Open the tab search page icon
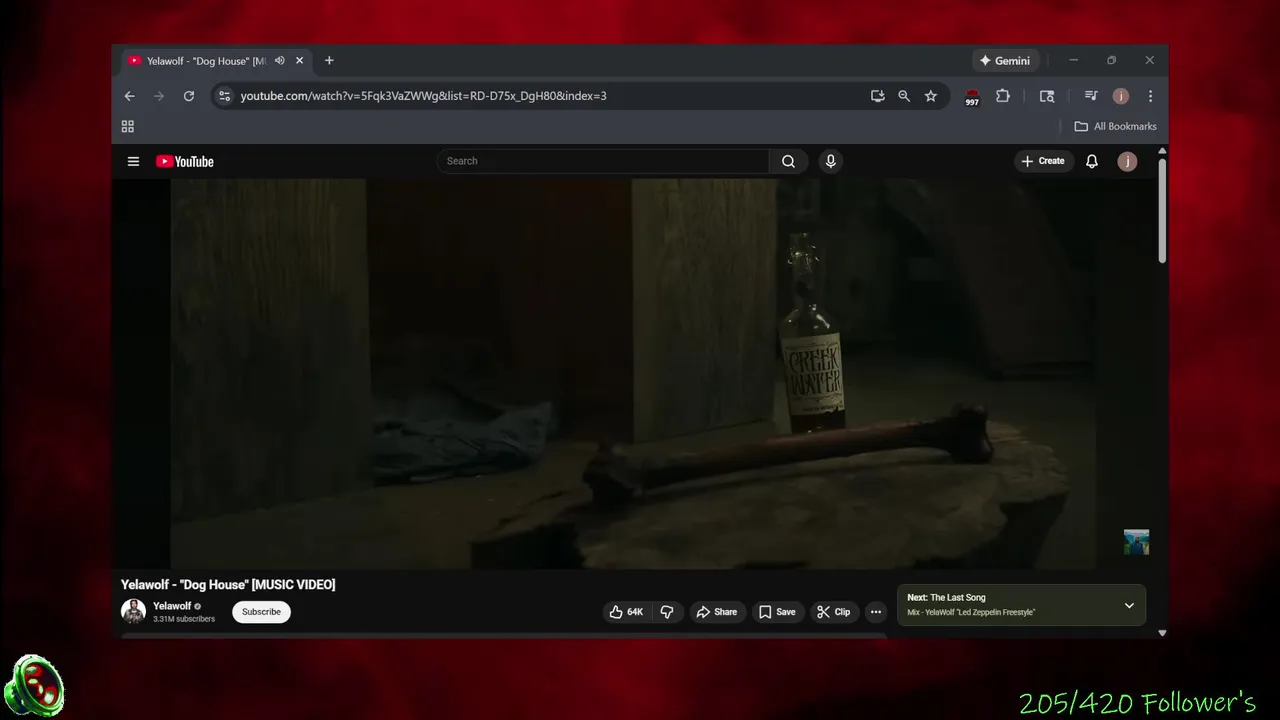The width and height of the screenshot is (1280, 720). click(1047, 96)
